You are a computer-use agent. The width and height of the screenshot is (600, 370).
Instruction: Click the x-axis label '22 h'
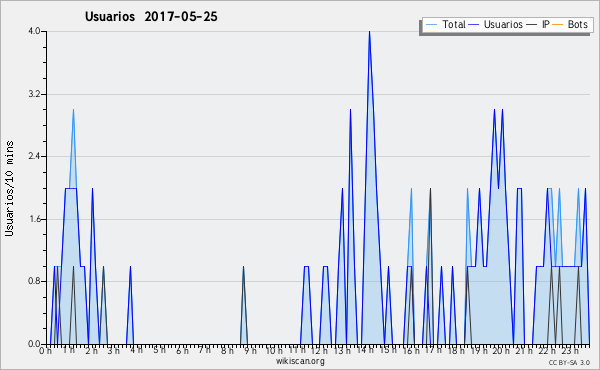(547, 351)
